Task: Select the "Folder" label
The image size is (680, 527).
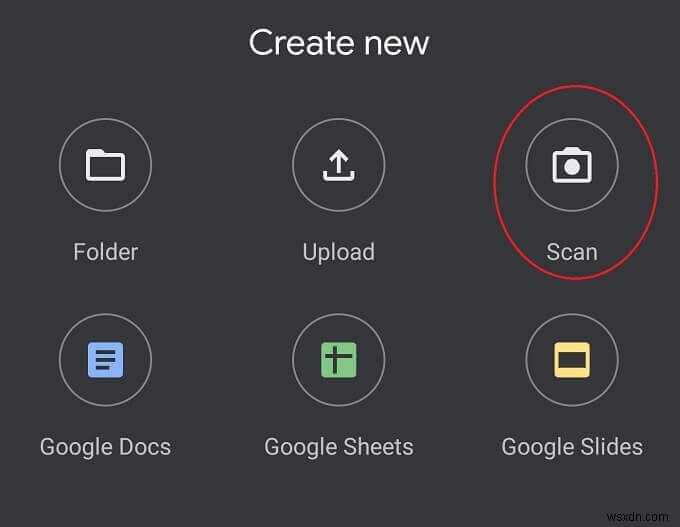Action: pyautogui.click(x=105, y=252)
